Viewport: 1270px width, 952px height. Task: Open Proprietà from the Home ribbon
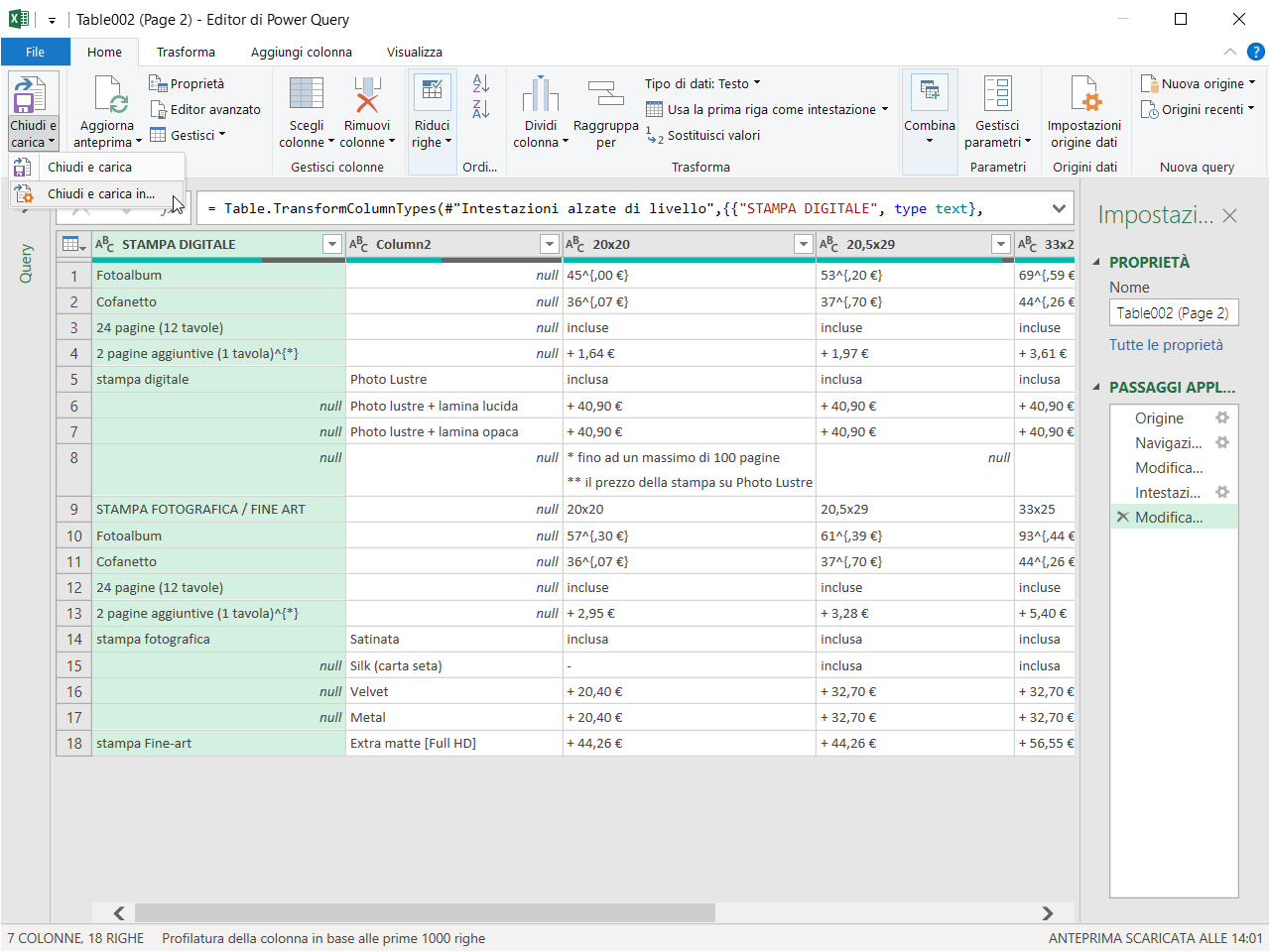(x=187, y=83)
